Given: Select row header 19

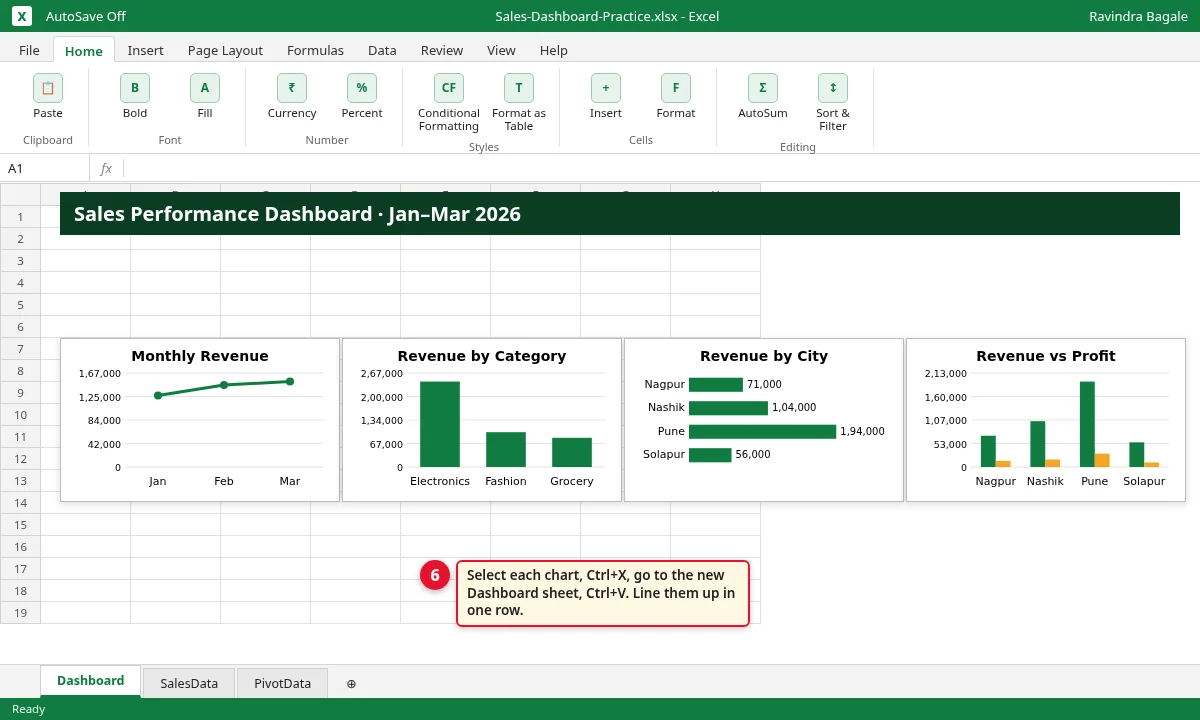Looking at the screenshot, I should point(20,613).
